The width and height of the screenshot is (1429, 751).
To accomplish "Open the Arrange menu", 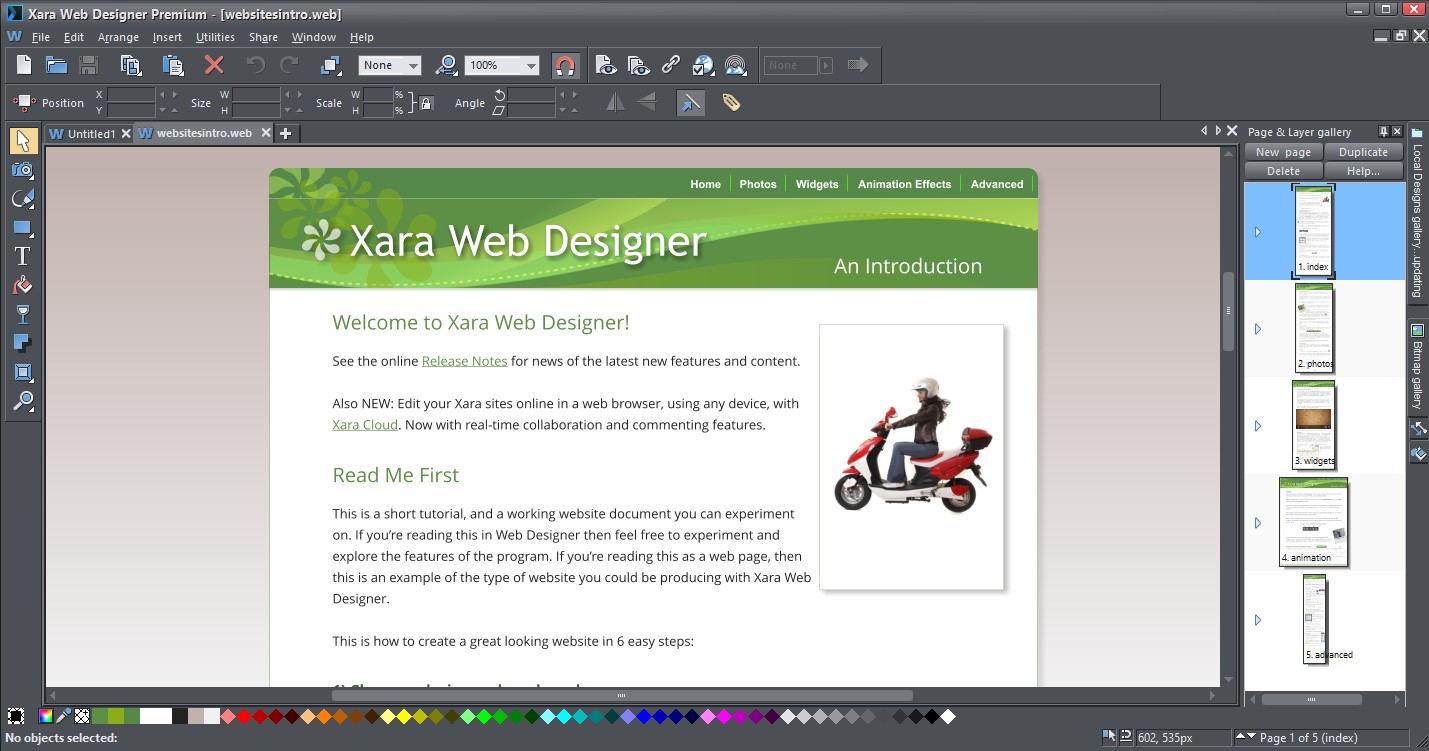I will 118,37.
